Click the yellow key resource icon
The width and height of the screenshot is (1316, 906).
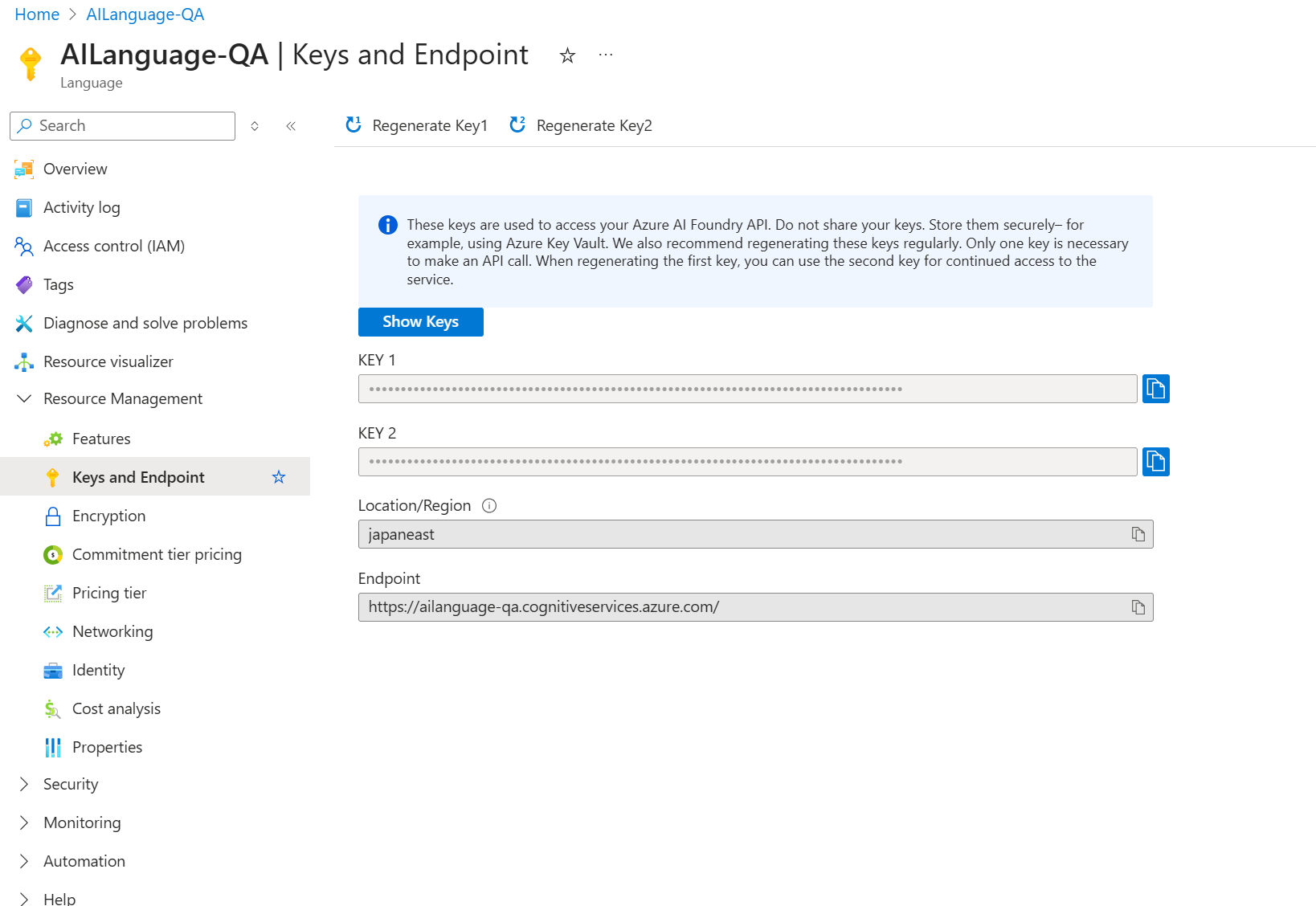[31, 64]
